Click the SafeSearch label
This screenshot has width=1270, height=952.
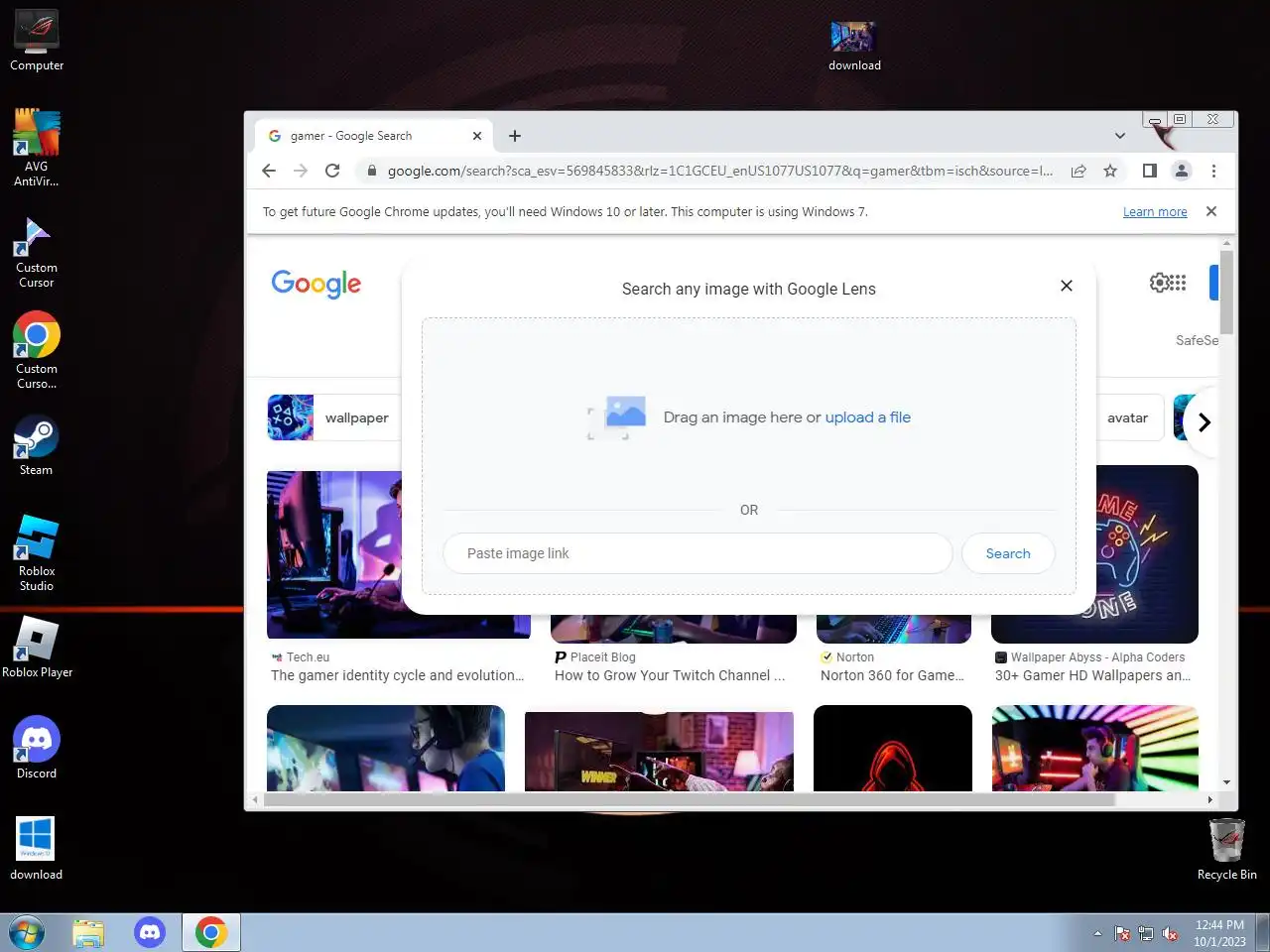1197,340
